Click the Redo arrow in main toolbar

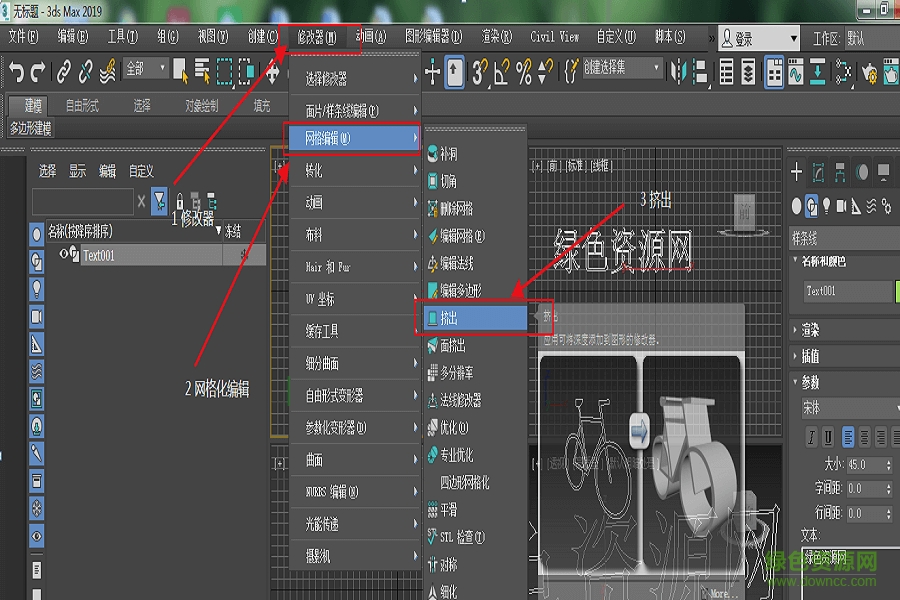tap(38, 70)
